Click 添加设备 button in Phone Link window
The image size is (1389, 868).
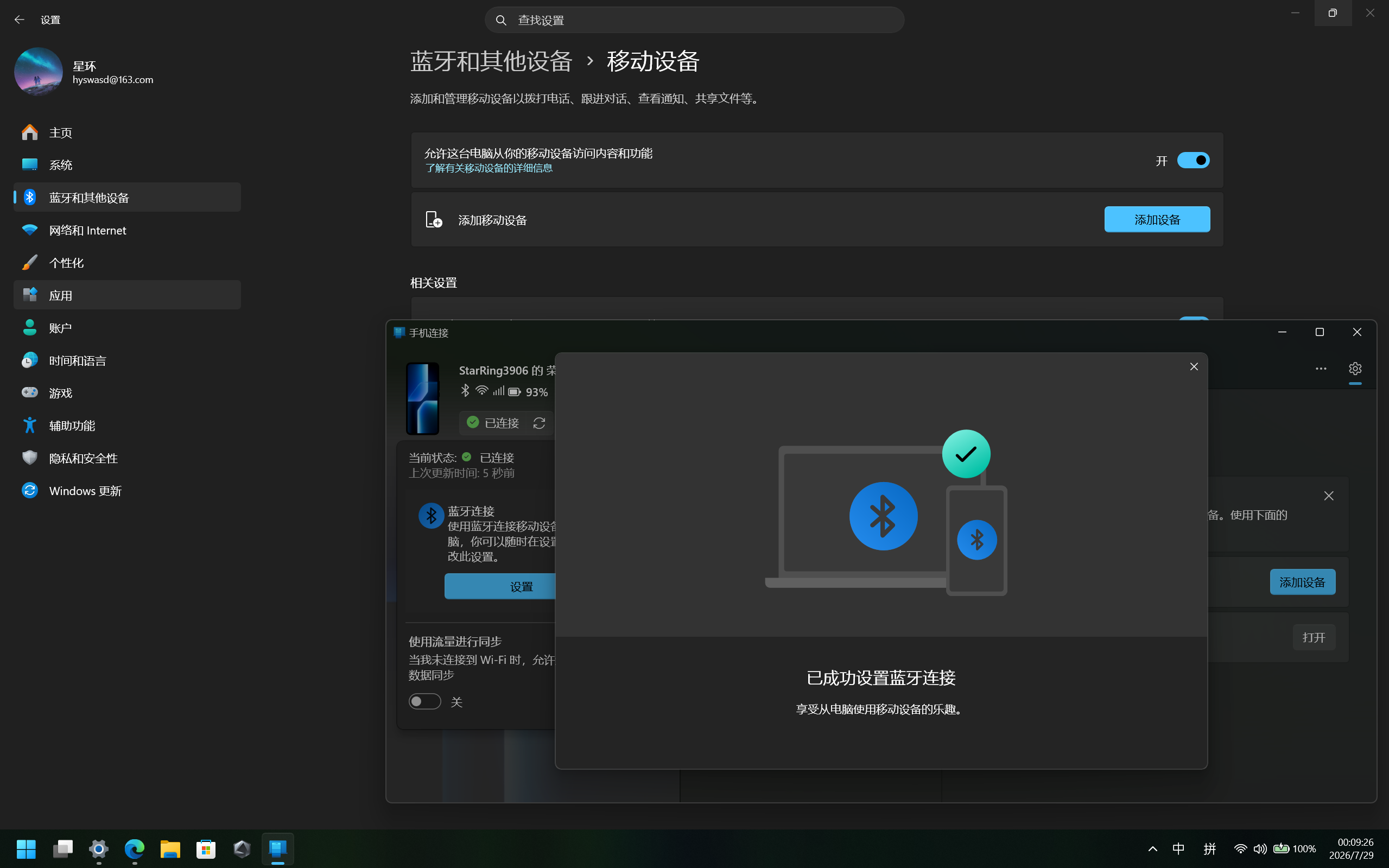click(x=1302, y=582)
